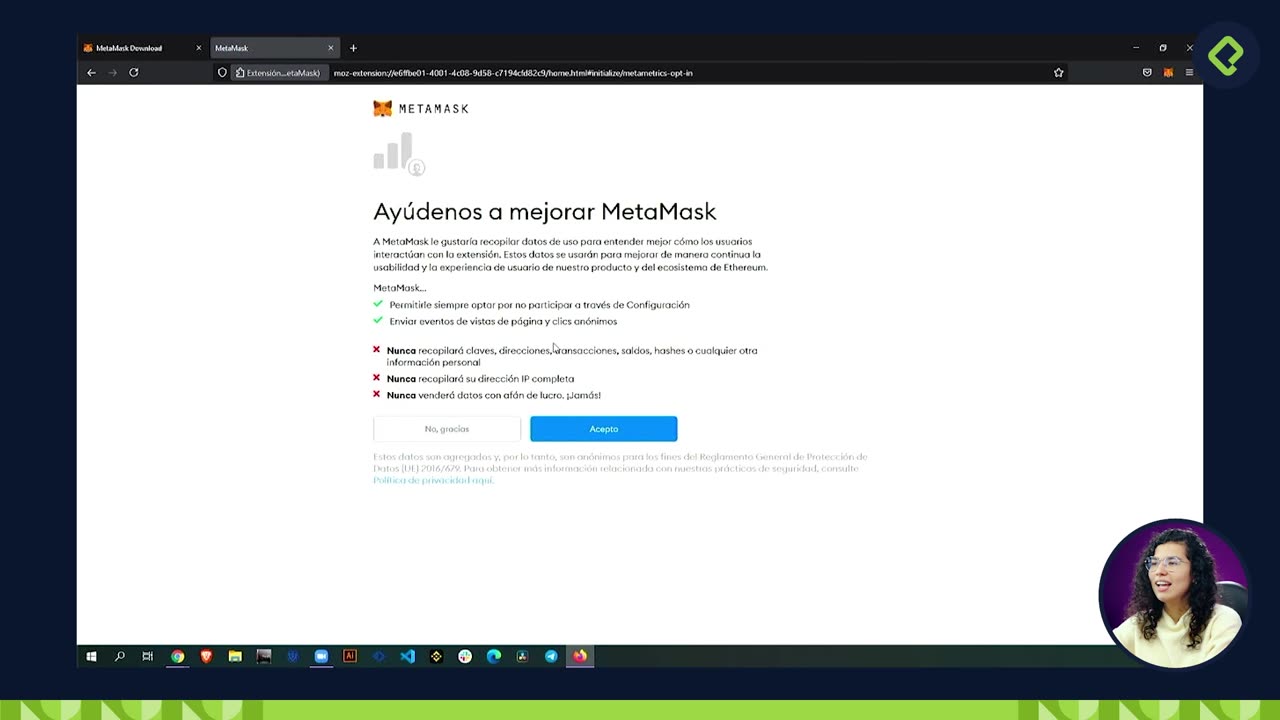Open the Firefox hamburger menu
Image resolution: width=1280 pixels, height=720 pixels.
(1189, 73)
